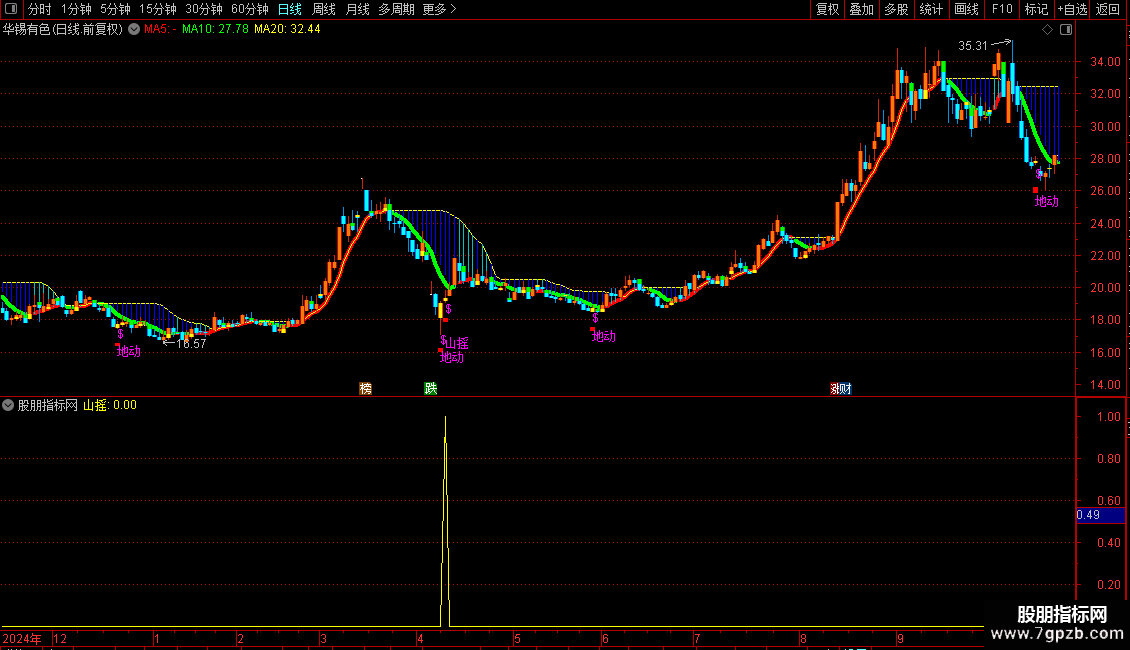Toggle the right panel icon beside the diamond

[x=1066, y=30]
